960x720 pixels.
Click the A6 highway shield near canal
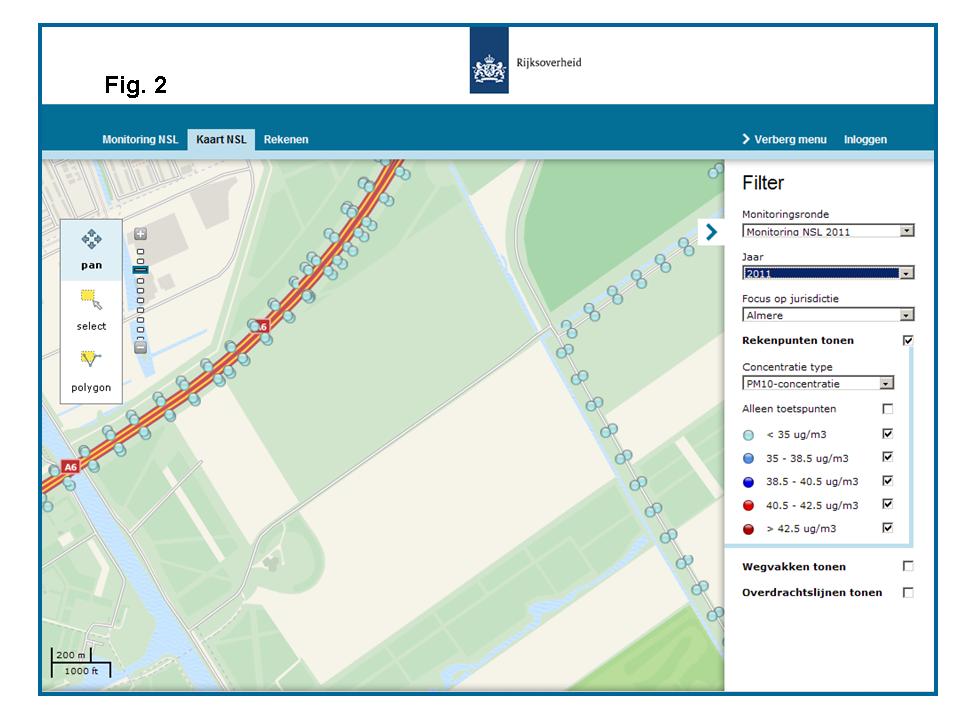point(70,467)
